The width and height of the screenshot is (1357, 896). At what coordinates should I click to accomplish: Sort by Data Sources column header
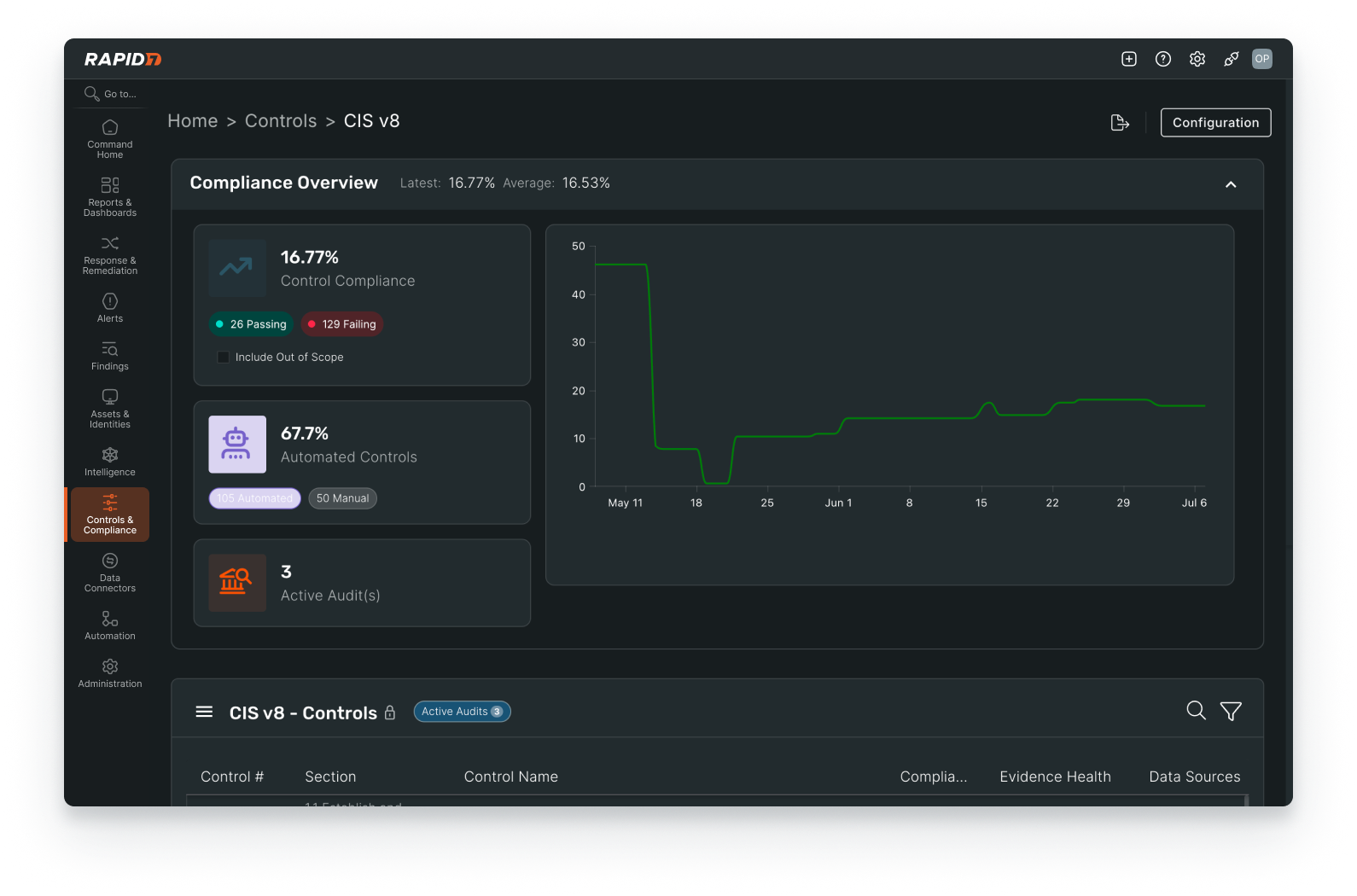pyautogui.click(x=1195, y=777)
